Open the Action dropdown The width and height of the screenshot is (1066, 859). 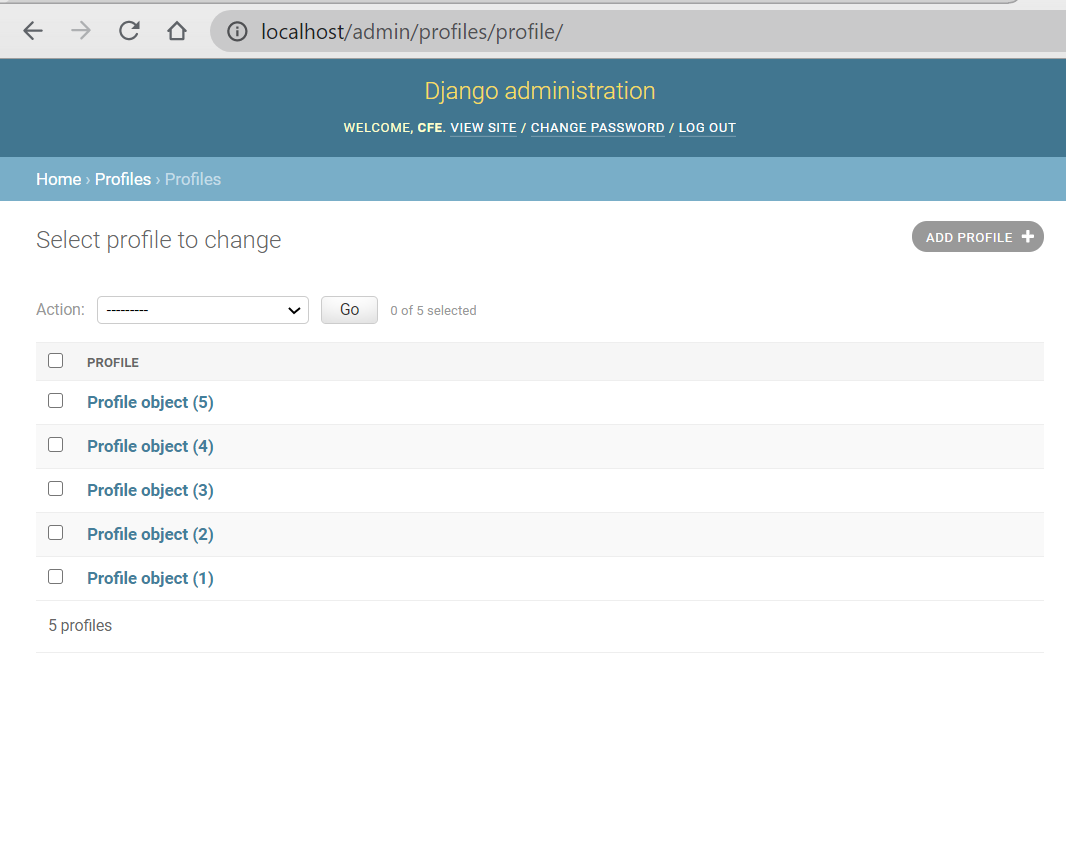[203, 310]
